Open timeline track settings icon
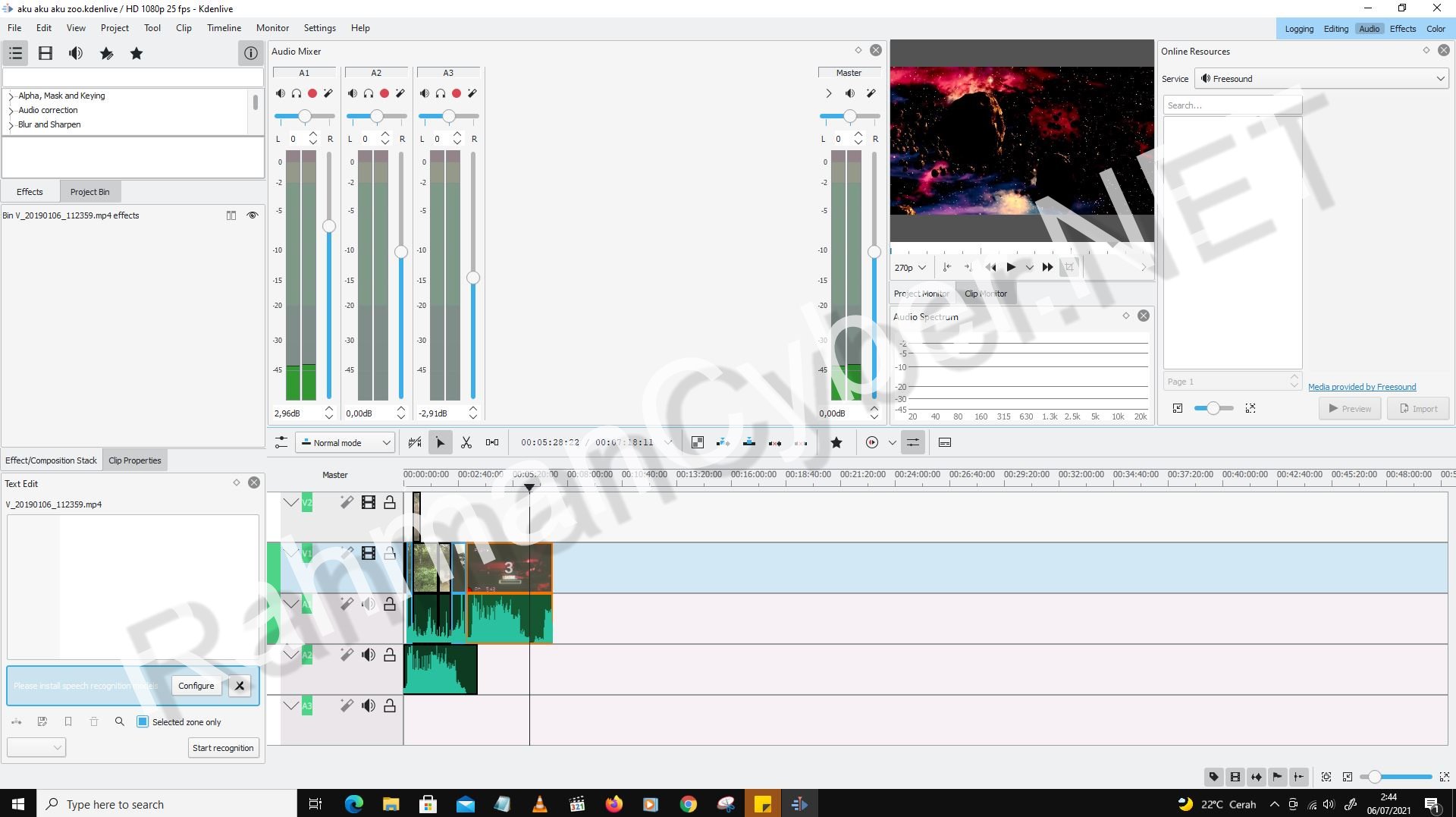Screen dimensions: 1456x817 click(x=281, y=442)
